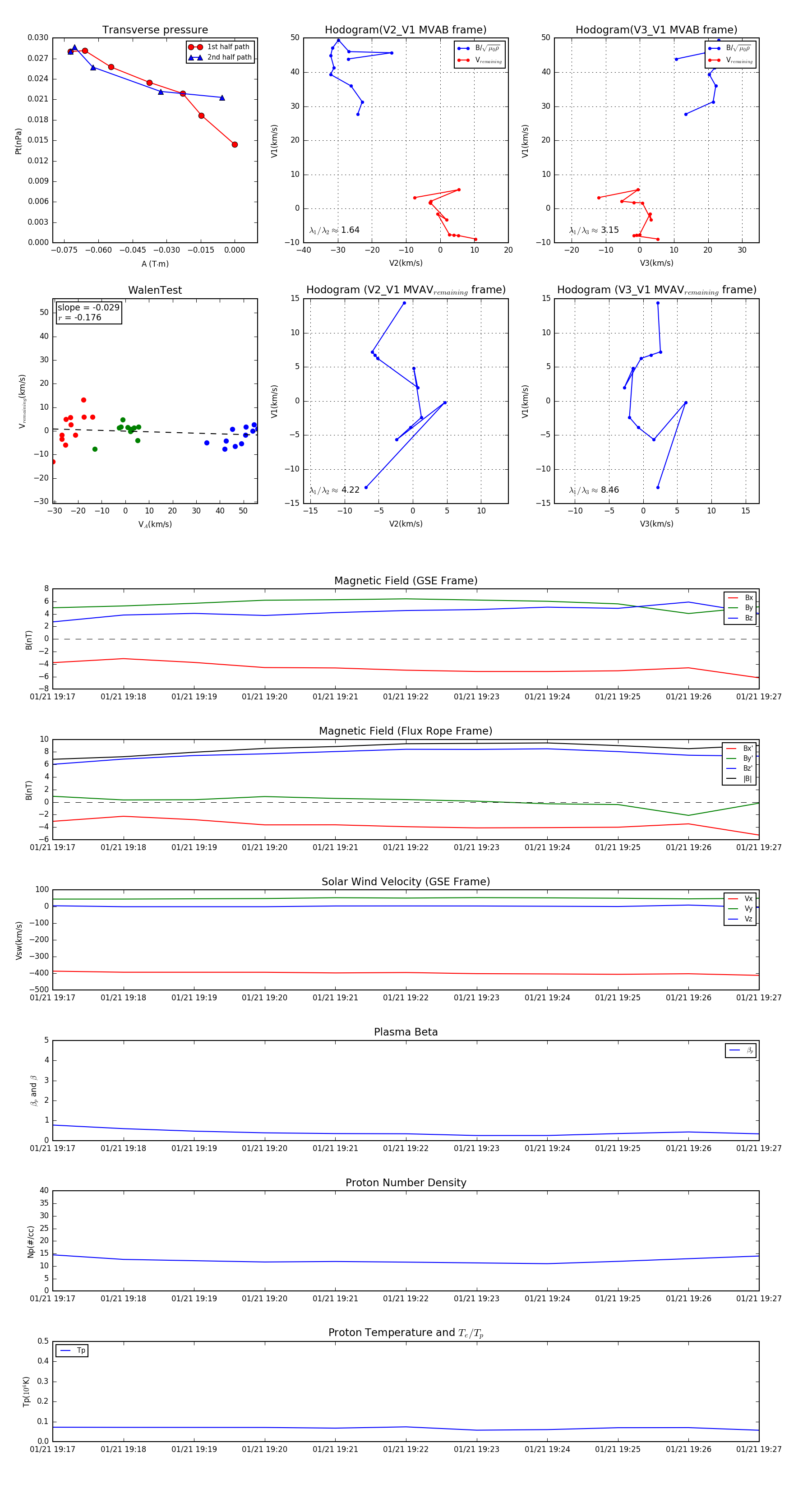Click 'Proton Temperature and Te/Tp' title
Viewport: 812px width, 1489px height.
[x=406, y=1333]
